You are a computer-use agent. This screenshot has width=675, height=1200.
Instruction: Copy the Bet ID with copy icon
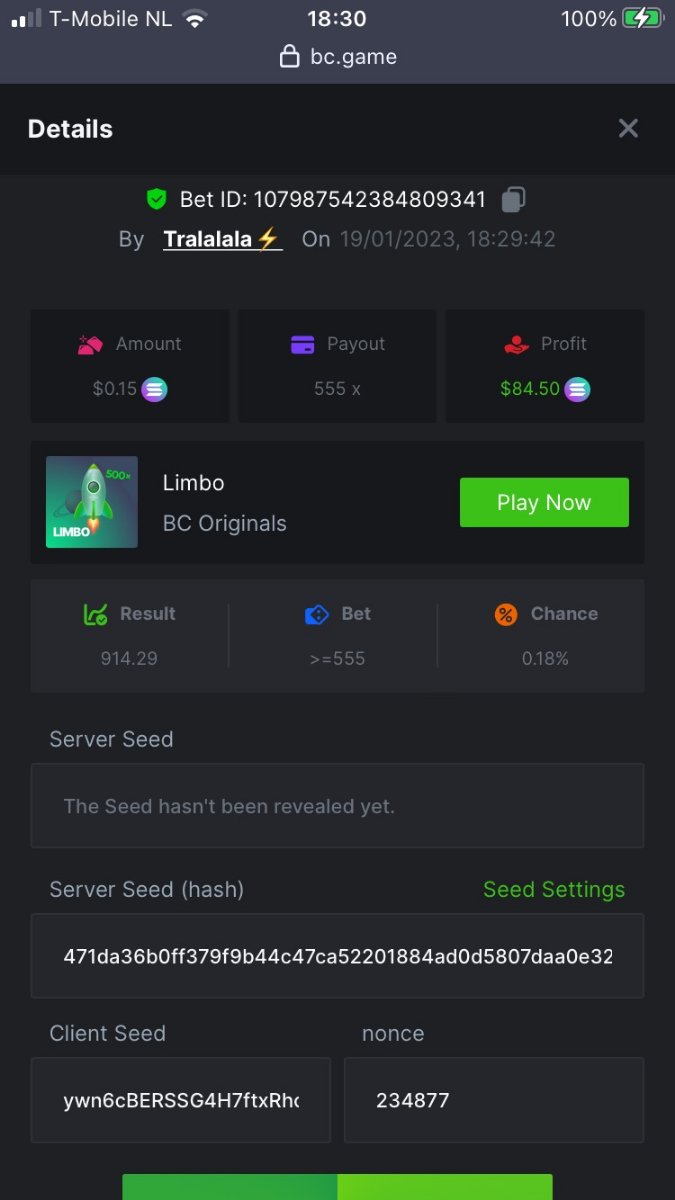click(x=513, y=199)
